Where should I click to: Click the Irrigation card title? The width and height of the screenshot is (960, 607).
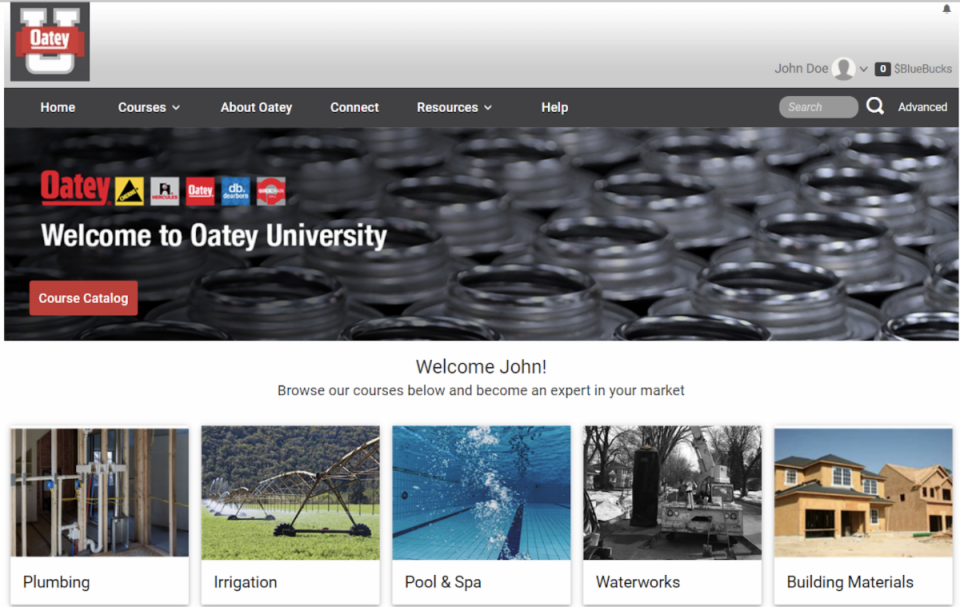246,582
